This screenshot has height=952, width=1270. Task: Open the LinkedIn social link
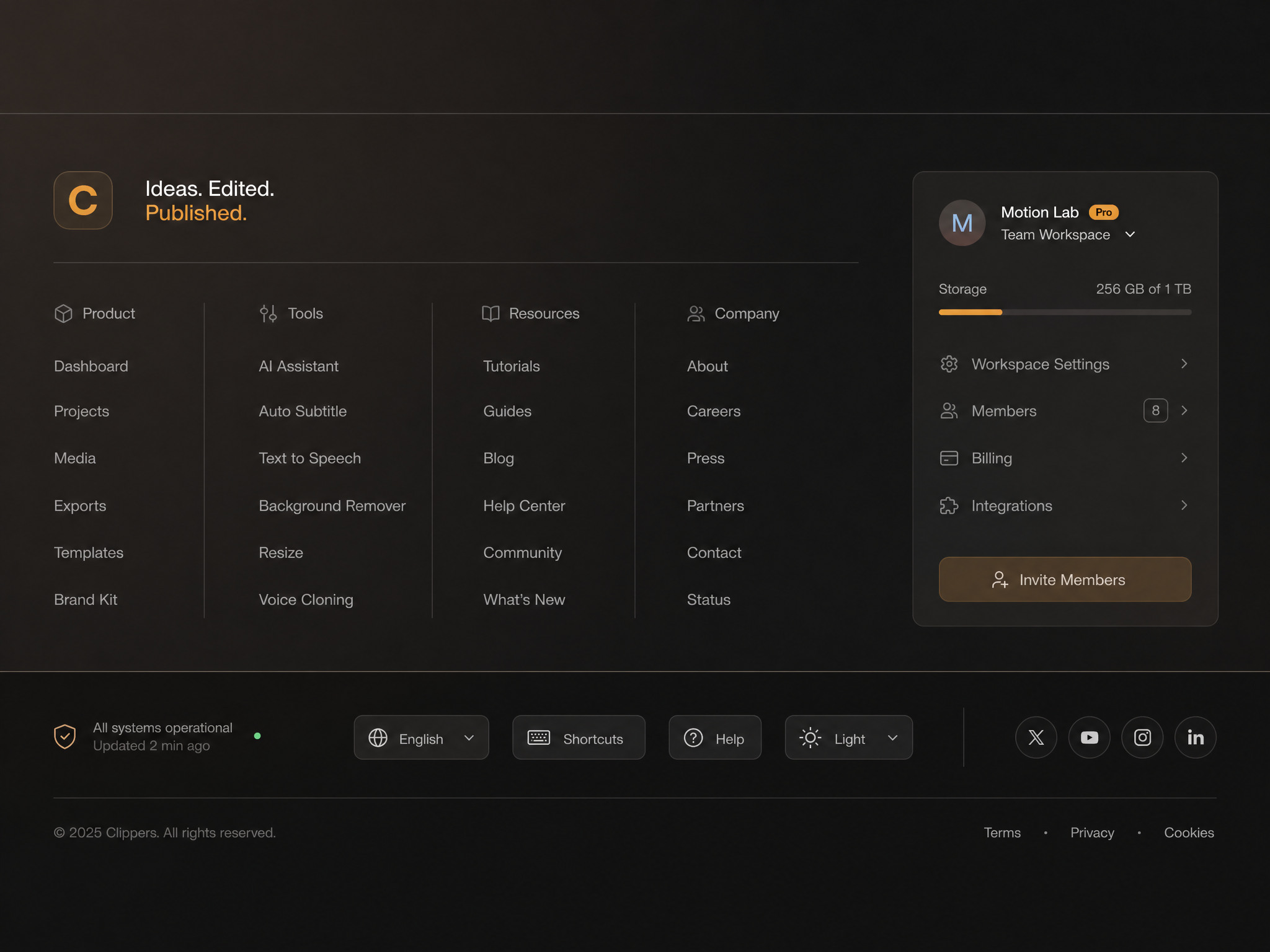1195,738
